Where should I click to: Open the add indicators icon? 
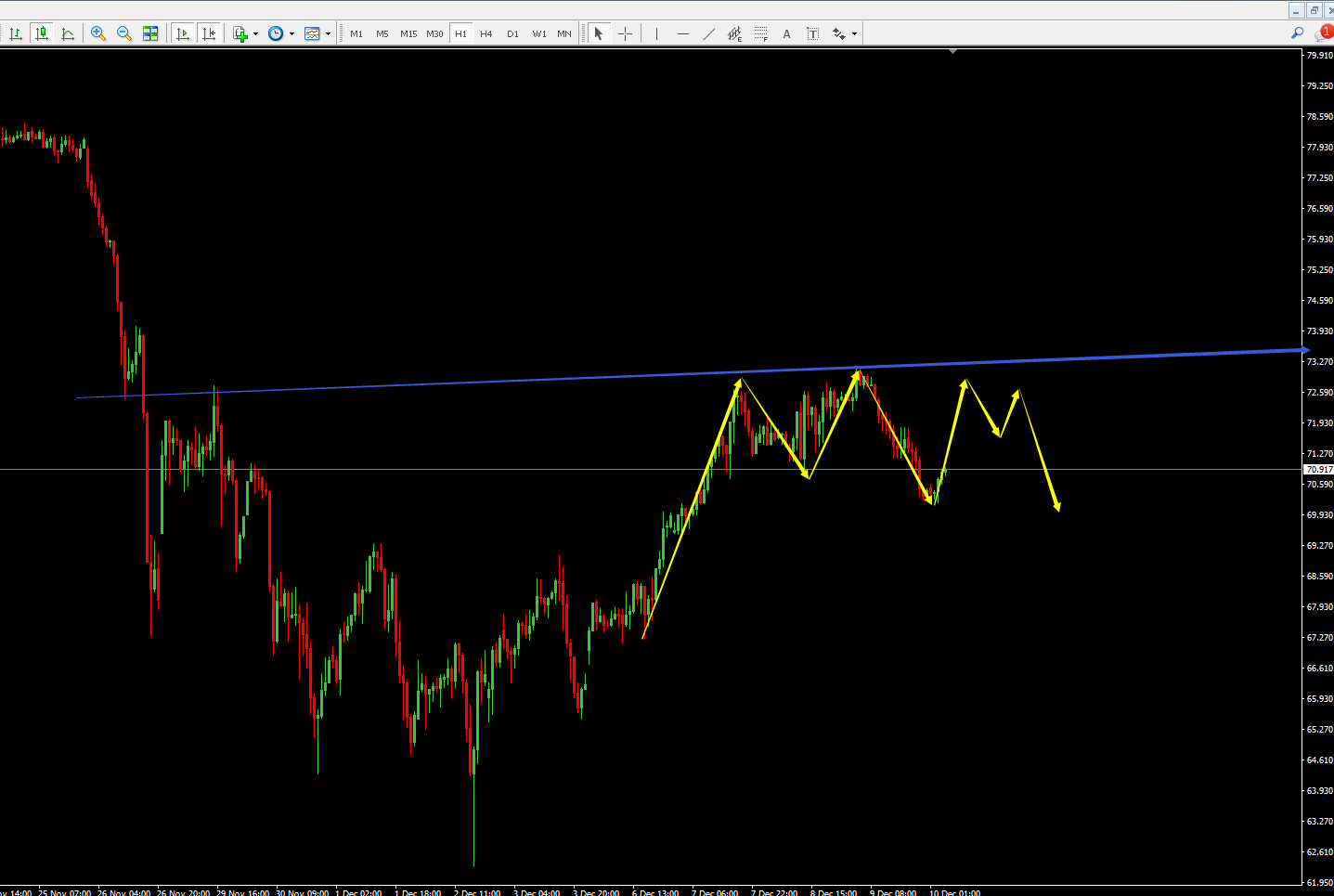[x=240, y=33]
